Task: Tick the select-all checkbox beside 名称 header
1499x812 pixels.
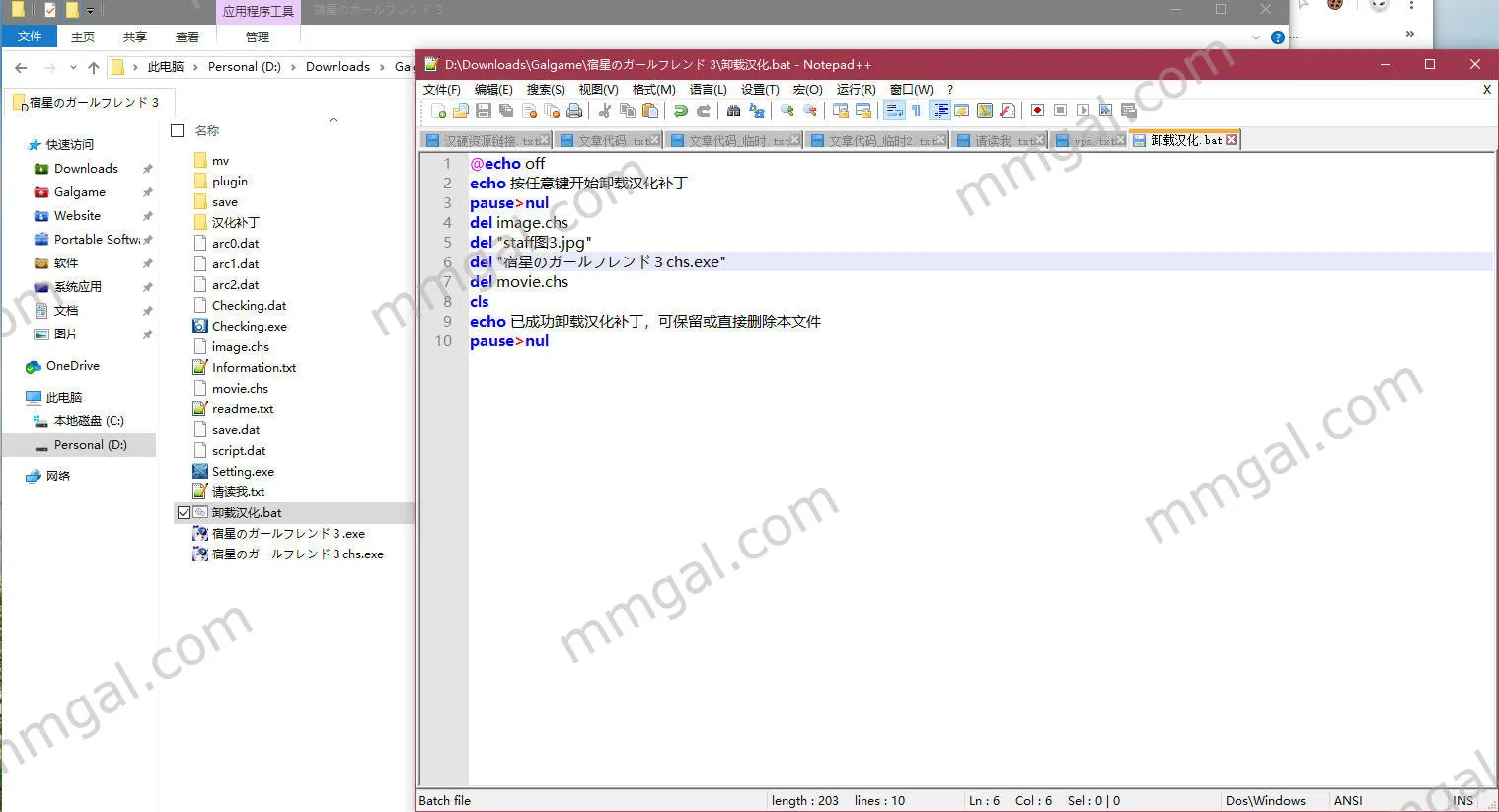Action: click(178, 130)
